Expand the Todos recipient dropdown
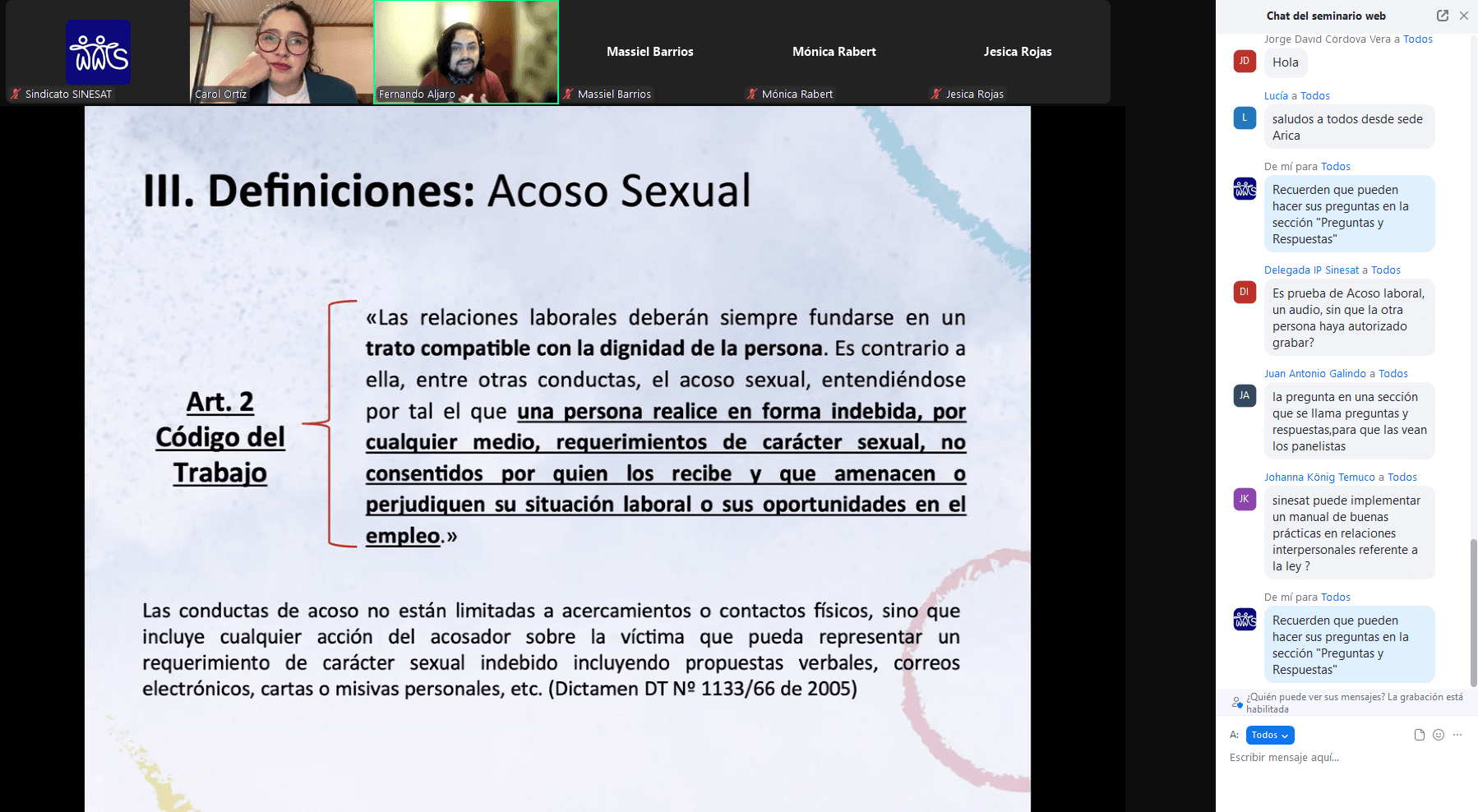This screenshot has width=1478, height=812. [x=1269, y=735]
